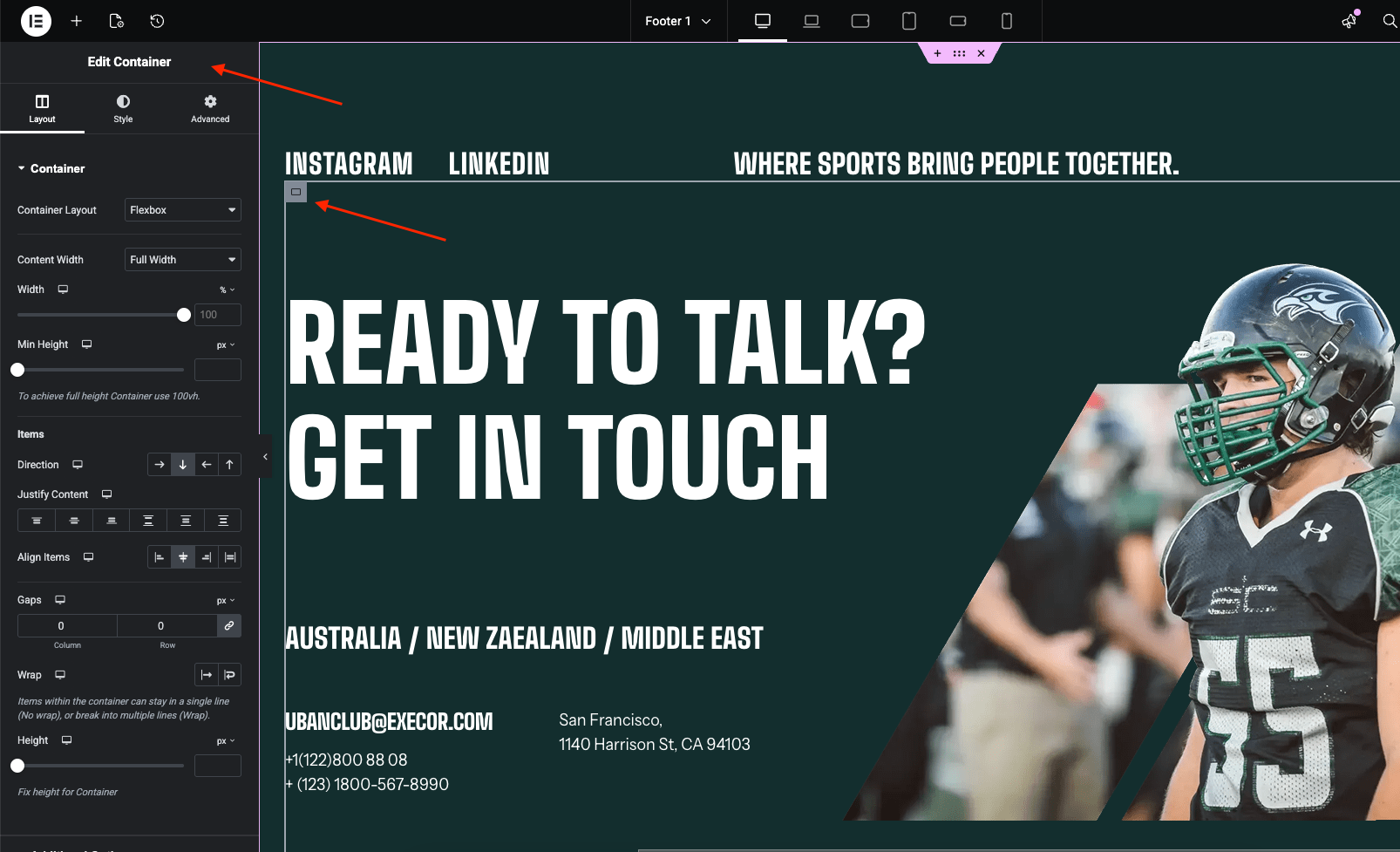This screenshot has width=1400, height=852.
Task: Switch preview to mobile portrait device
Action: (1006, 21)
